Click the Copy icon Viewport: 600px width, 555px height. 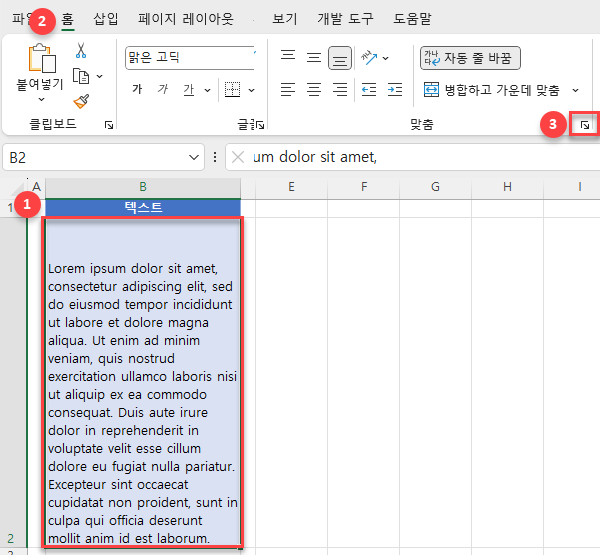pos(81,76)
